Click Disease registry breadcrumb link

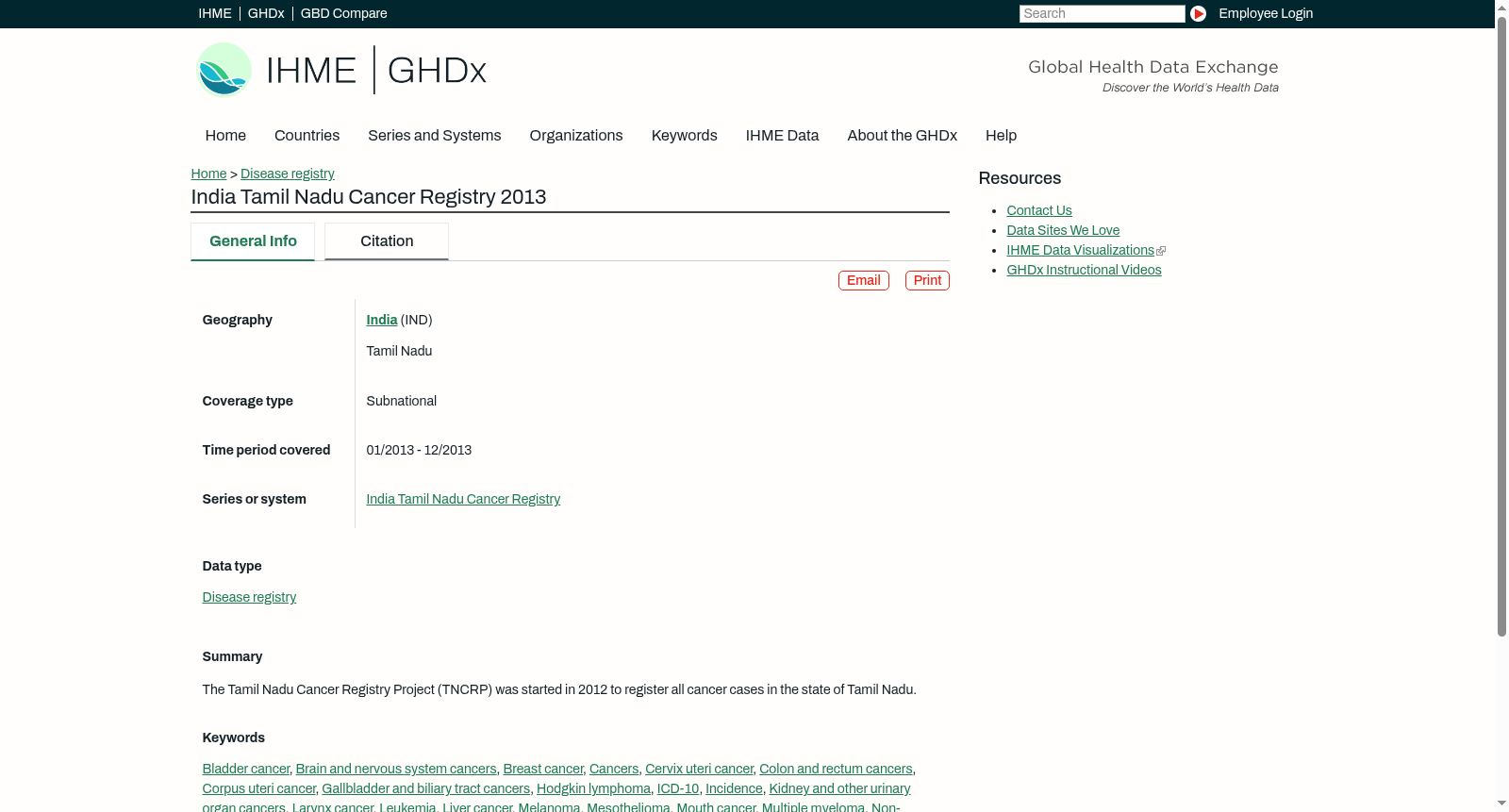coord(288,174)
